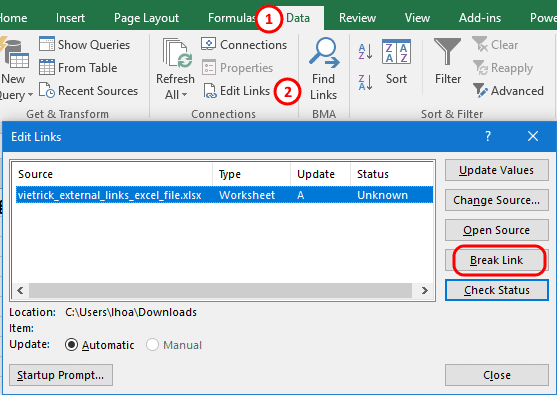Image resolution: width=557 pixels, height=395 pixels.
Task: Click the dialog Close button
Action: [497, 375]
